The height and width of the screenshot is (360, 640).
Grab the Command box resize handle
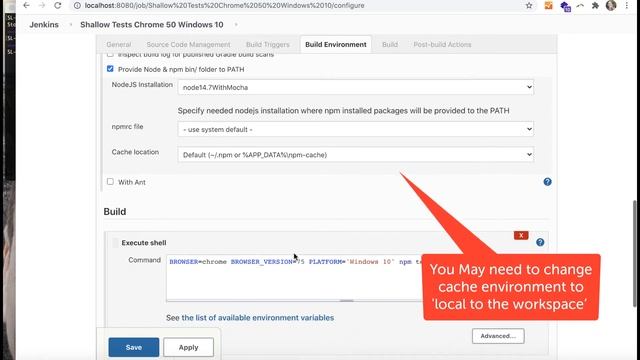tap(347, 301)
